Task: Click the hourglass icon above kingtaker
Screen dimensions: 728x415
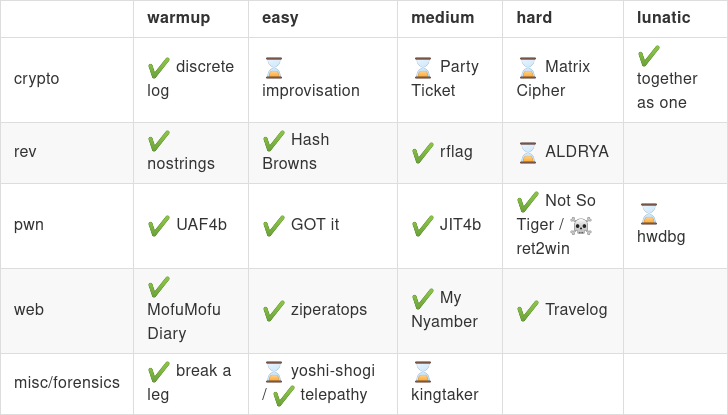Action: pyautogui.click(x=422, y=372)
